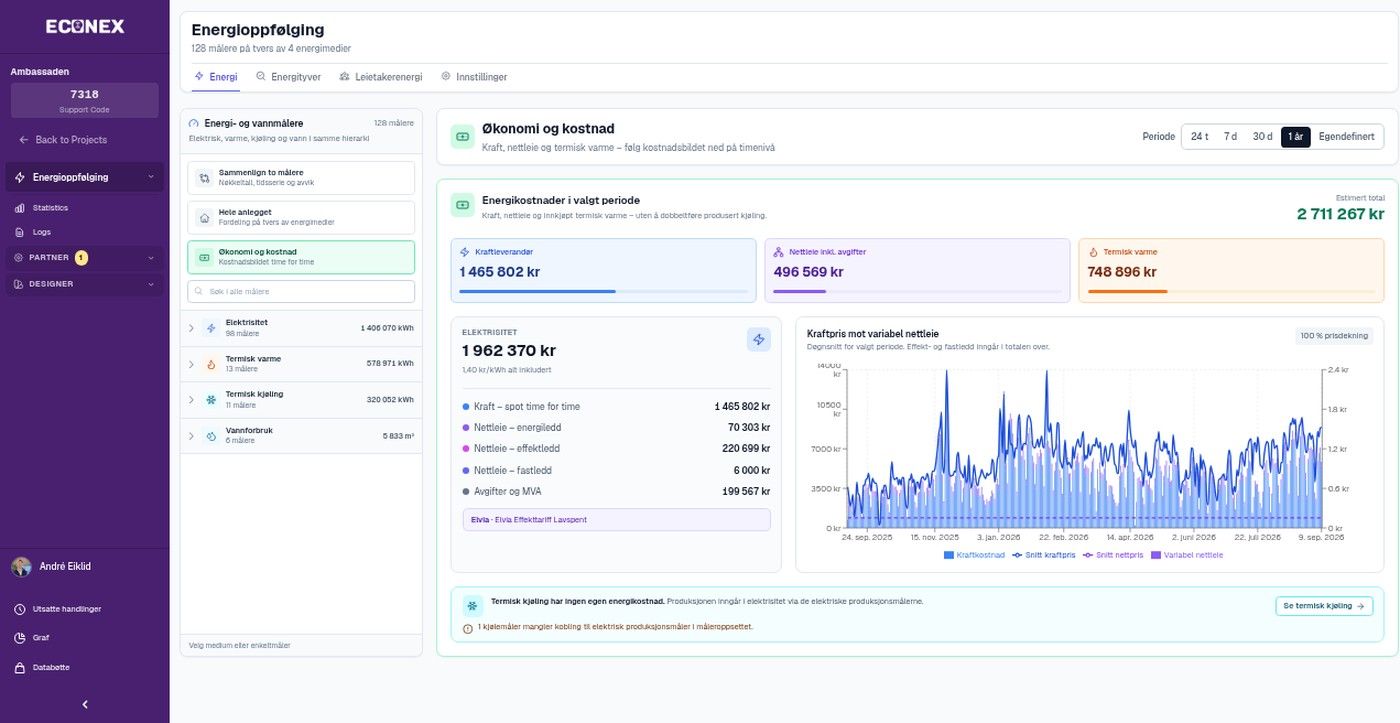This screenshot has width=1400, height=723.
Task: Expand the Termisk varme meter group
Action: coord(191,364)
